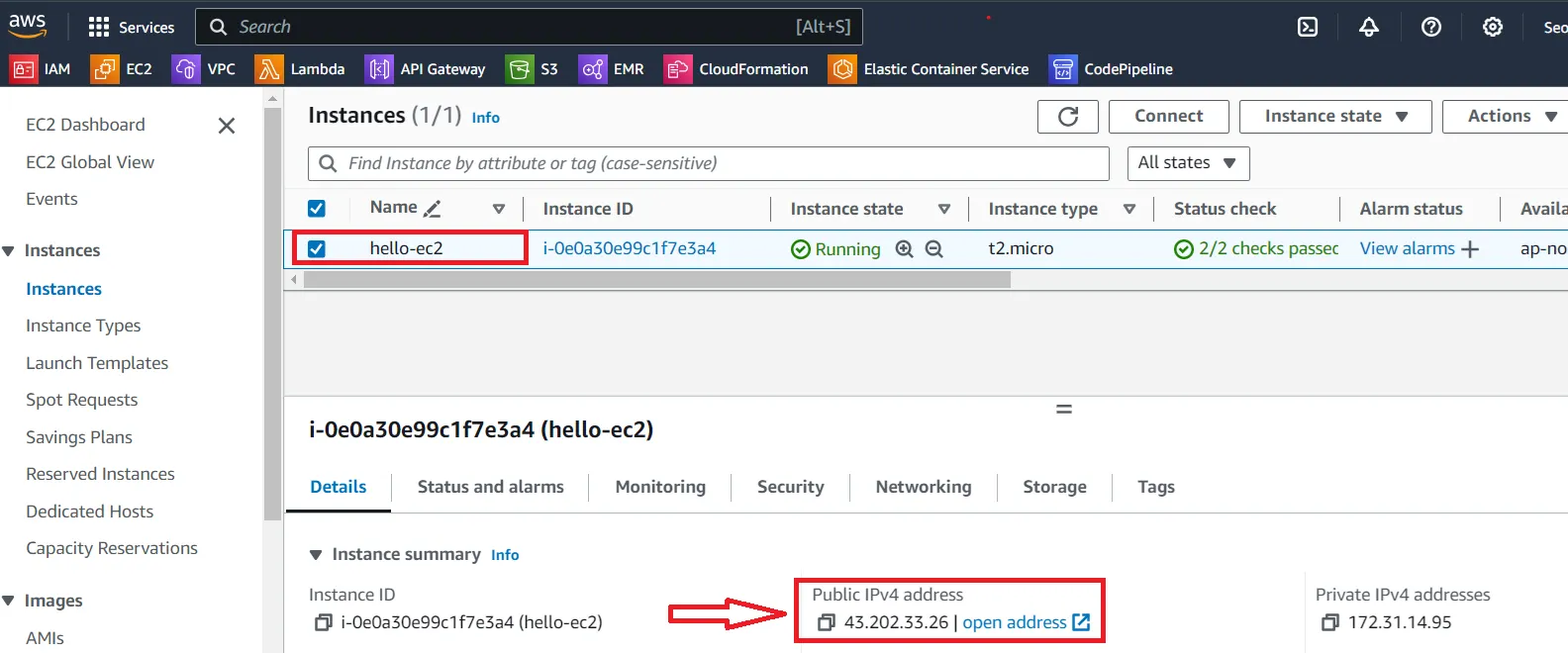Open notifications bell icon
The height and width of the screenshot is (653, 1568).
pos(1369,27)
